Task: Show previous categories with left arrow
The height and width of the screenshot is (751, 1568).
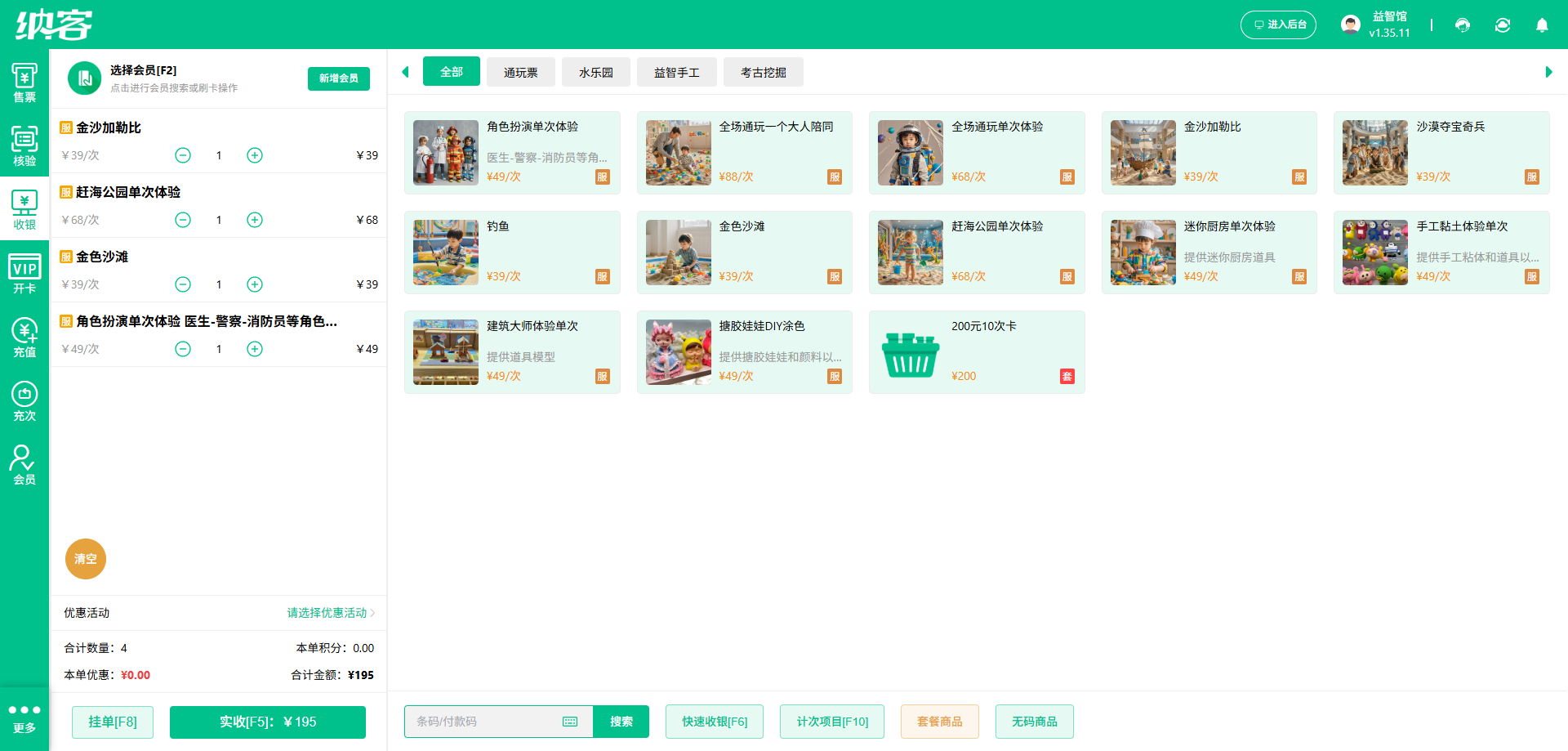Action: click(405, 72)
